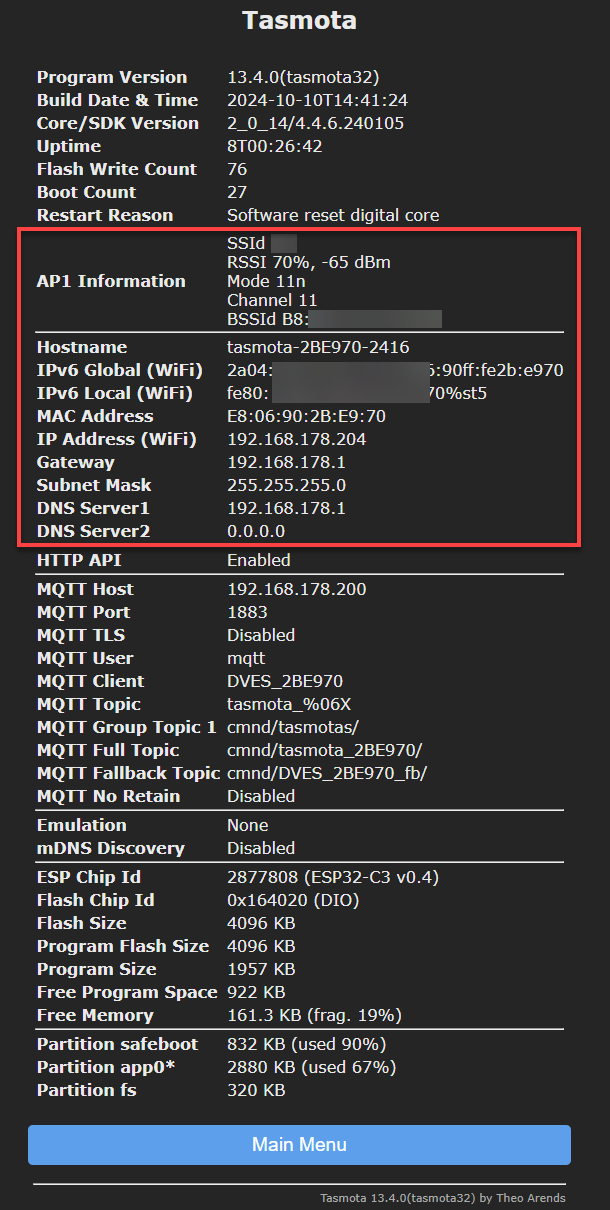Click the MQTT Port value 1883
The image size is (610, 1210).
click(248, 612)
